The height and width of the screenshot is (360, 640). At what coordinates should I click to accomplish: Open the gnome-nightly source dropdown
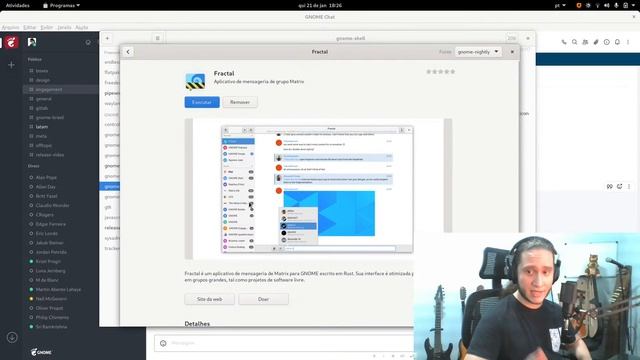[478, 52]
